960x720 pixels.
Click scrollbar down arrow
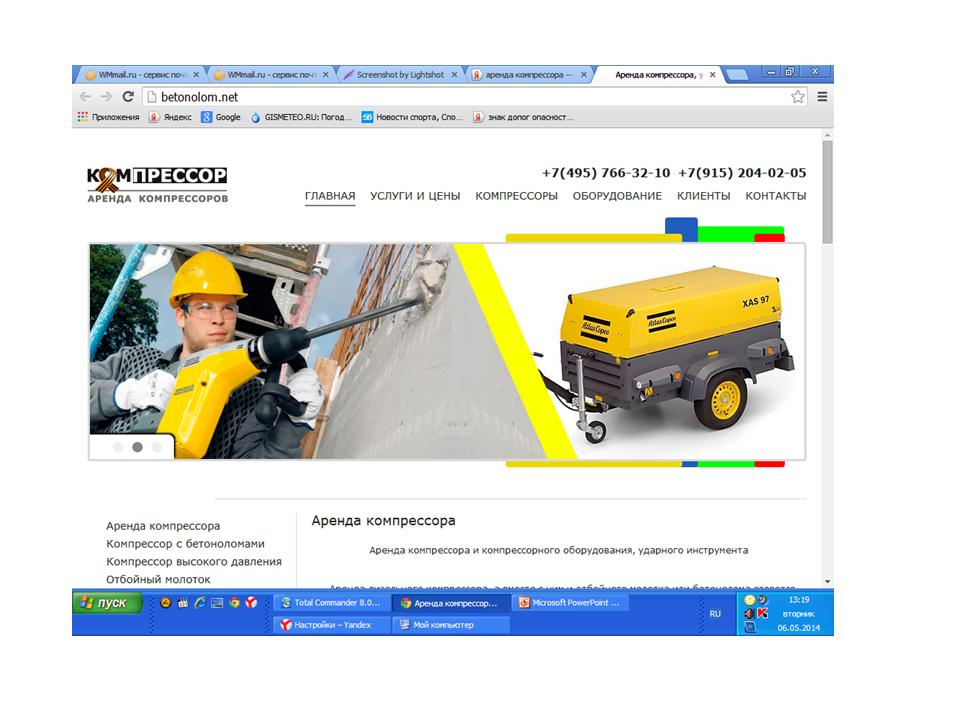click(827, 582)
